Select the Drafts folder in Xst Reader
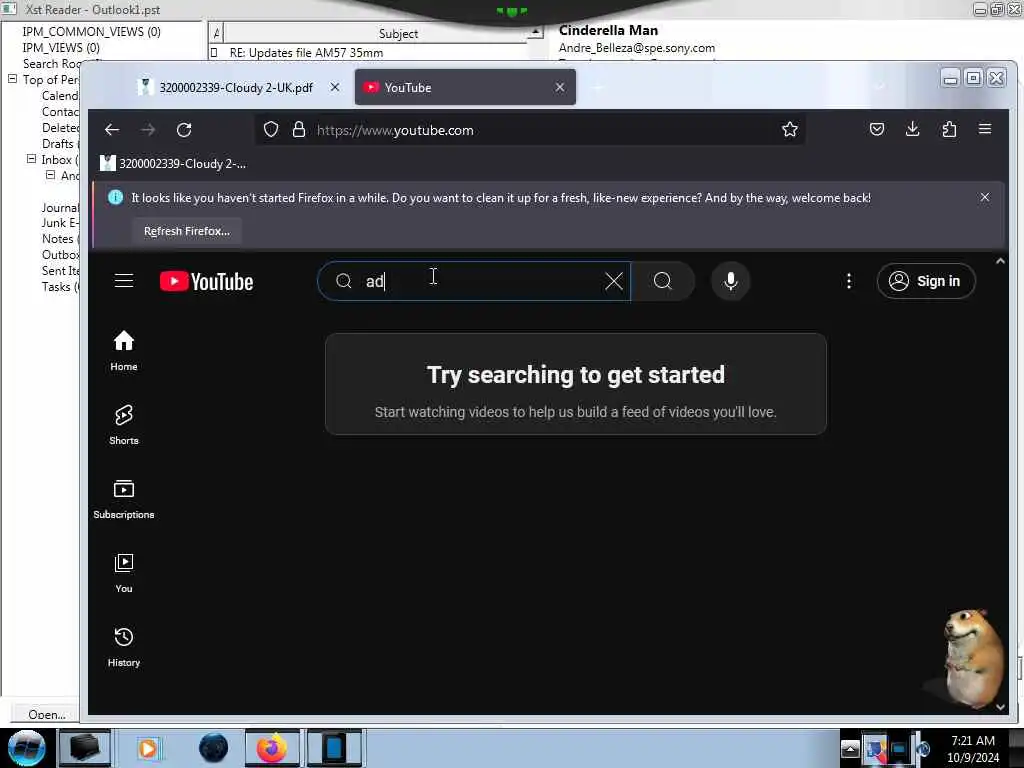This screenshot has height=768, width=1024. [59, 144]
